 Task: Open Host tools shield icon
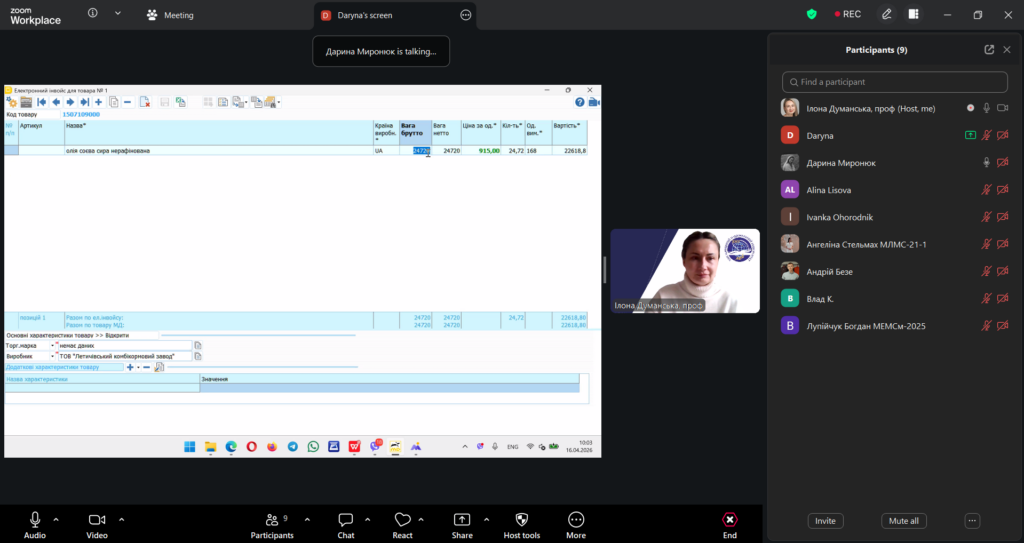click(521, 519)
